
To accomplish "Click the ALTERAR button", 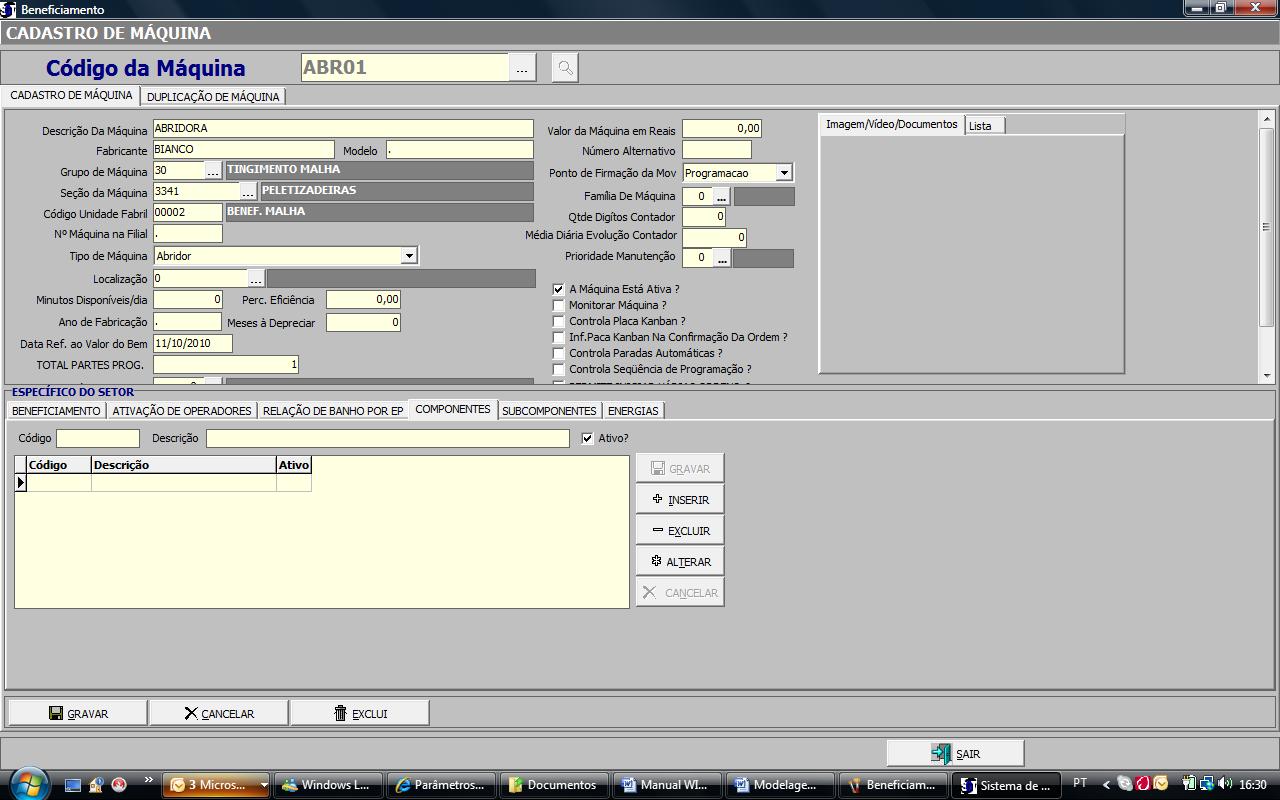I will click(x=680, y=561).
